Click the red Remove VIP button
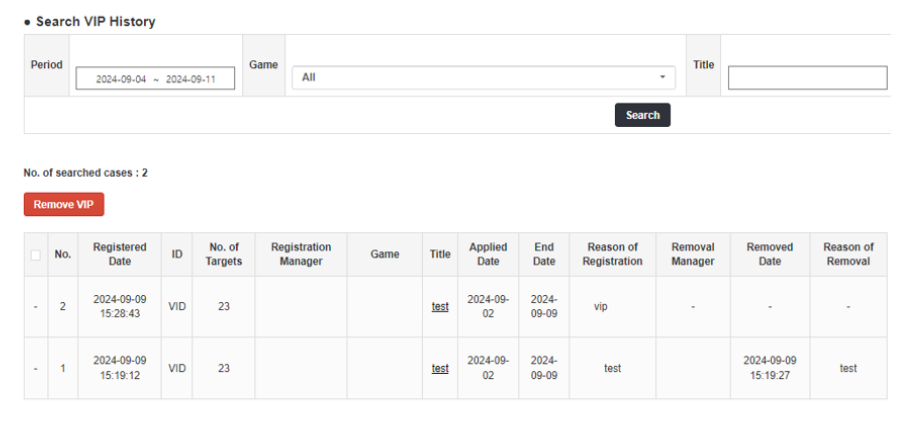The width and height of the screenshot is (914, 424). coord(63,204)
